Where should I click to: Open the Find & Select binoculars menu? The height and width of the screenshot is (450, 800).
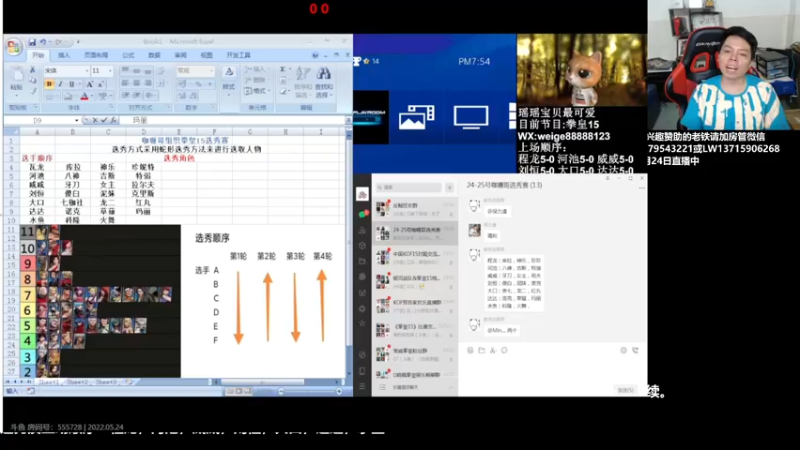pos(323,81)
